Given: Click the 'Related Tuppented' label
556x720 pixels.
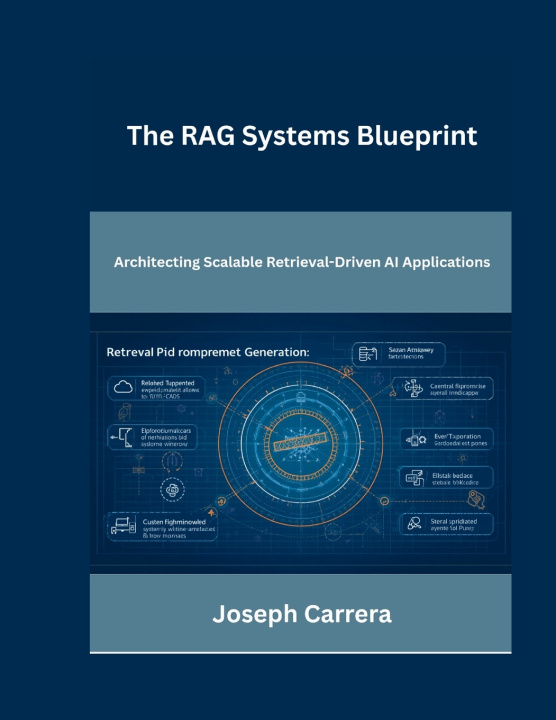Looking at the screenshot, I should pos(168,383).
